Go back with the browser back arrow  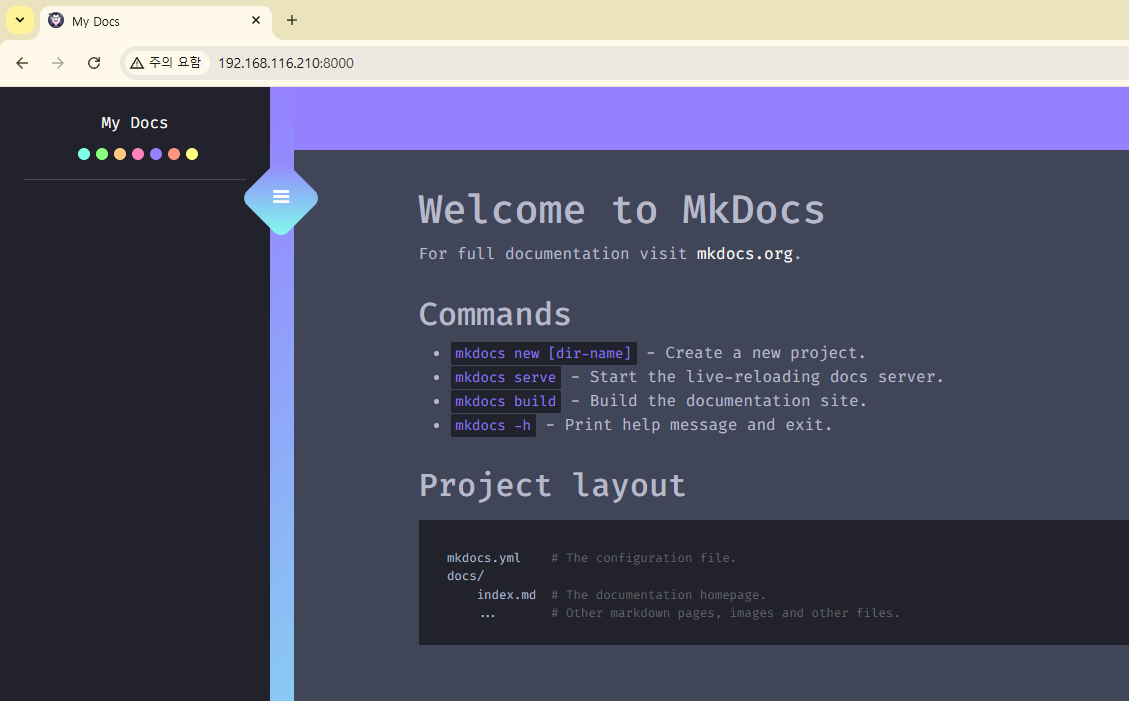pos(22,63)
